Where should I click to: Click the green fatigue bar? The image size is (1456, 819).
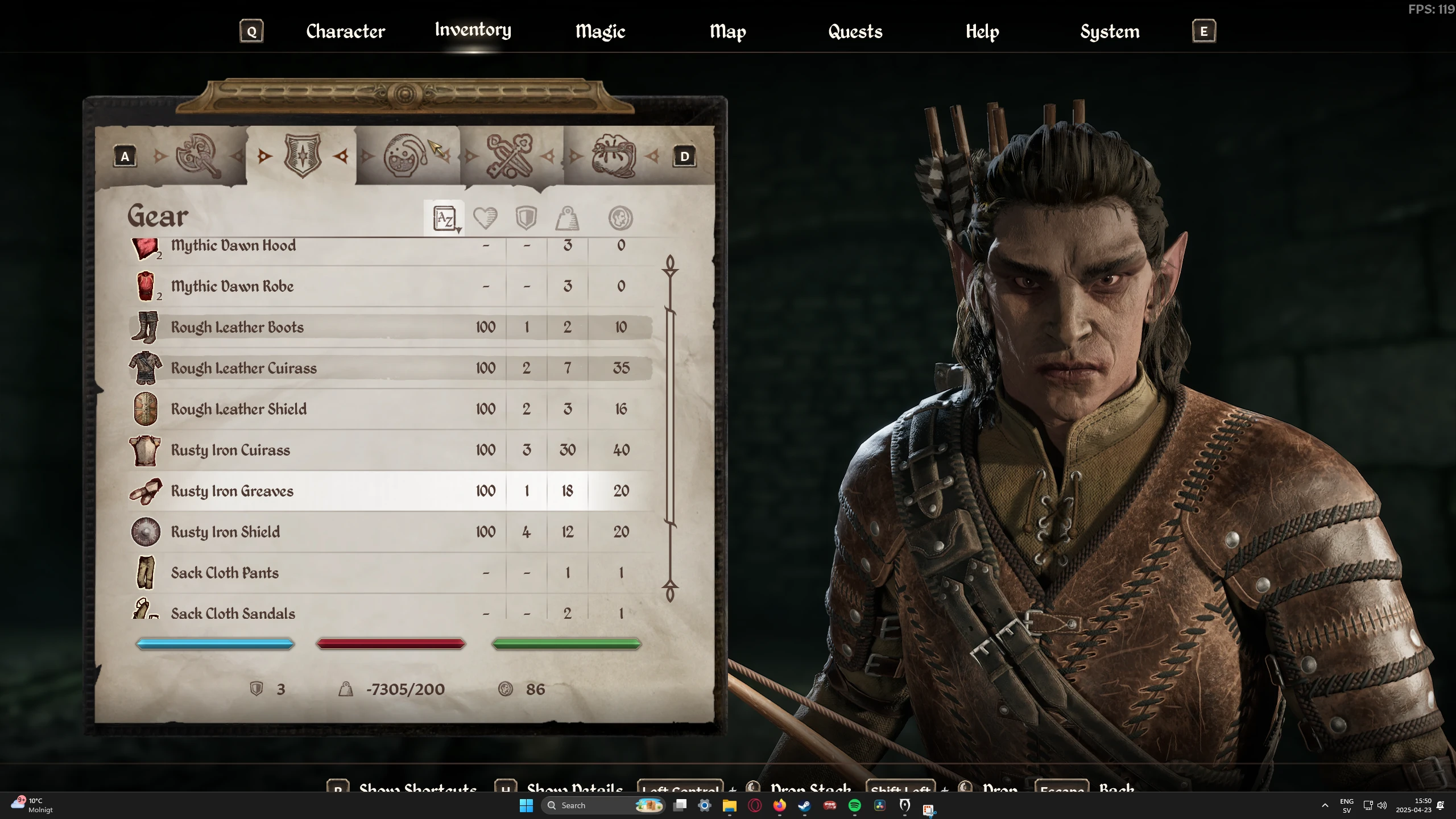pos(566,644)
